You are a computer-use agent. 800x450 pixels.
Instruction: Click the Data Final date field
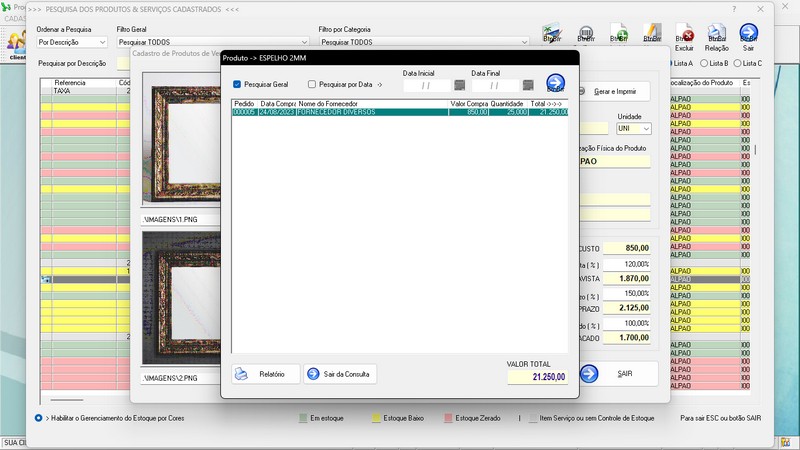point(495,86)
